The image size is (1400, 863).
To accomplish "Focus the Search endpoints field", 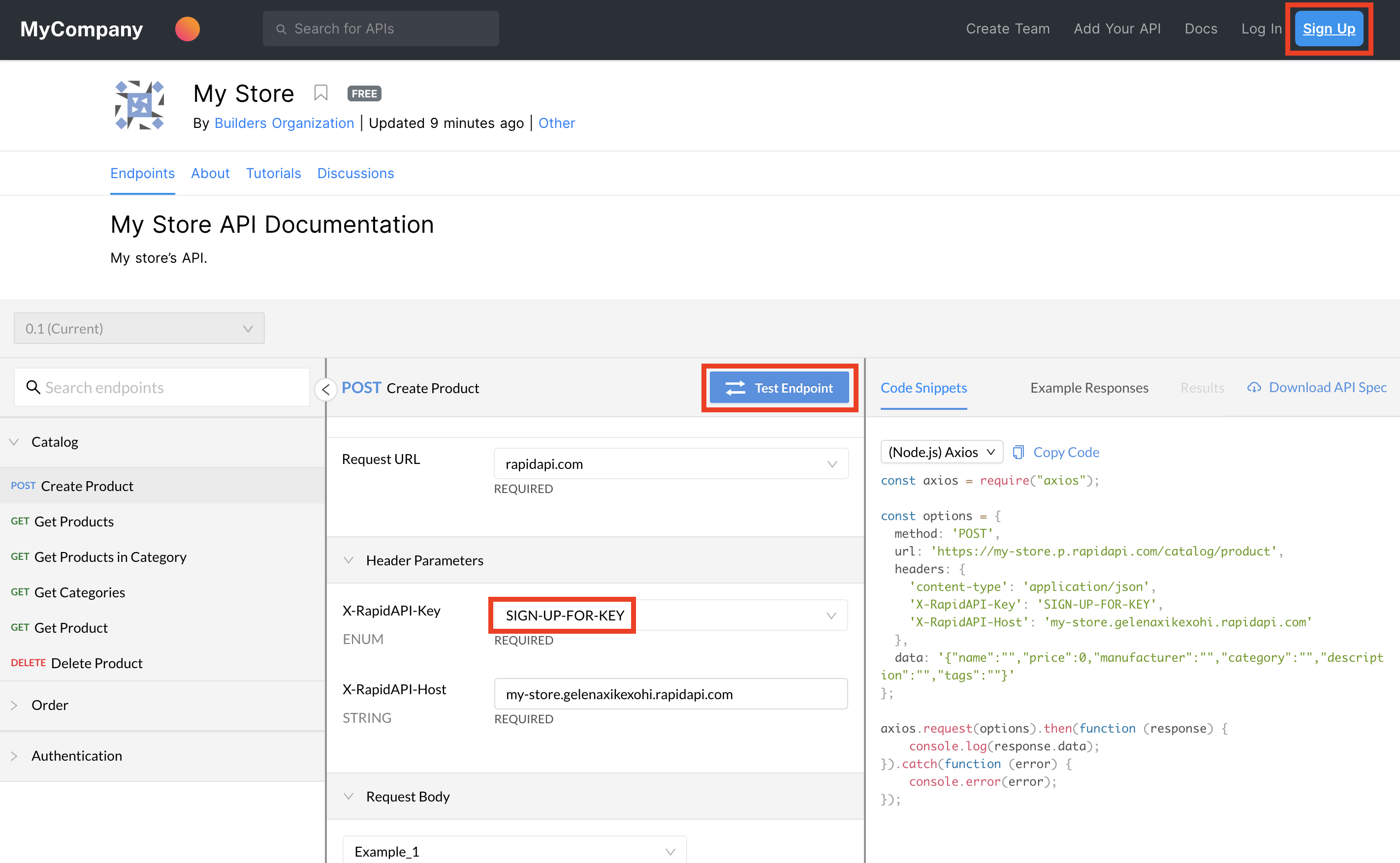I will [x=161, y=388].
